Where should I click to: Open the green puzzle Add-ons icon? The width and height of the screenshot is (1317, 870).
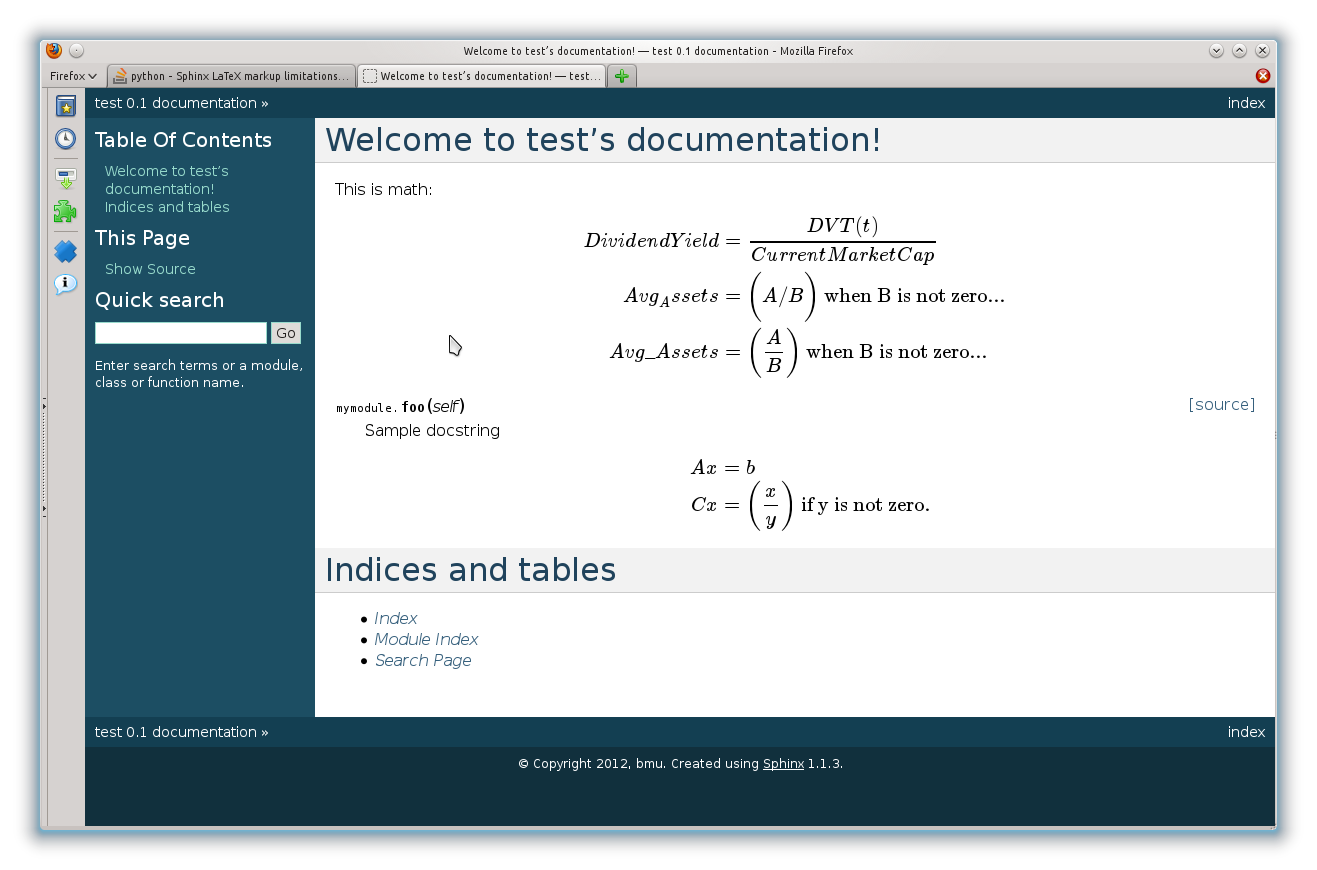65,211
